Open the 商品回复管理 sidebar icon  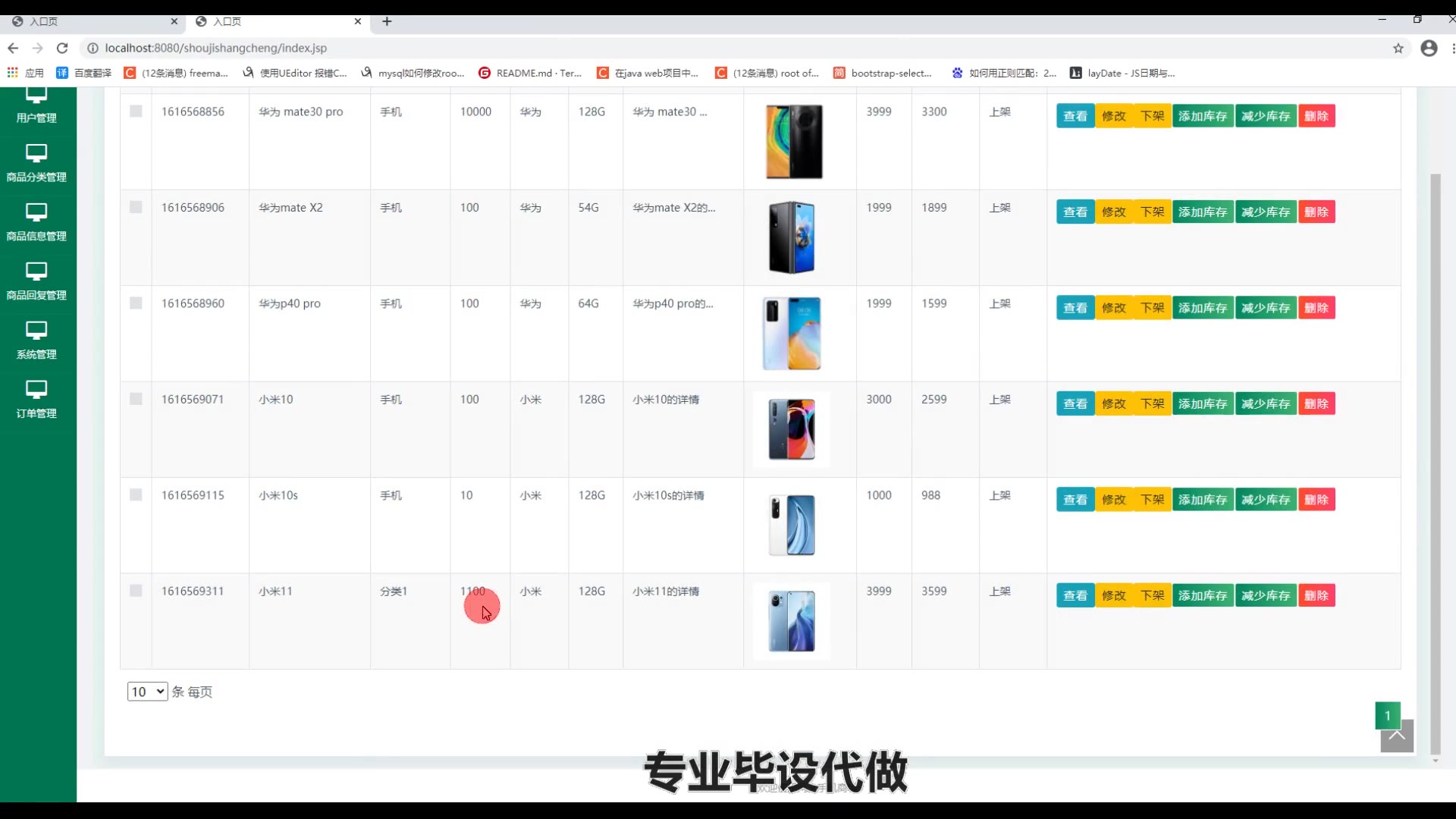pos(36,272)
